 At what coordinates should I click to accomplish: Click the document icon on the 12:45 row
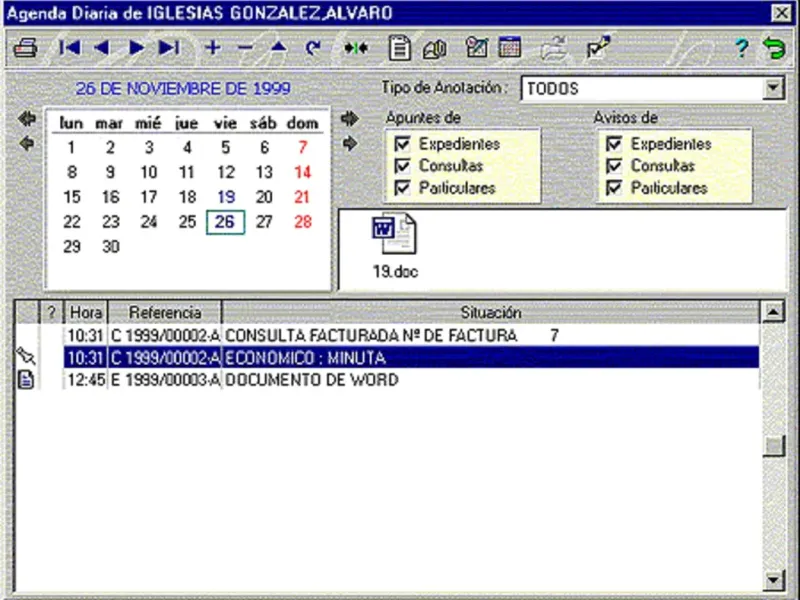click(x=26, y=380)
